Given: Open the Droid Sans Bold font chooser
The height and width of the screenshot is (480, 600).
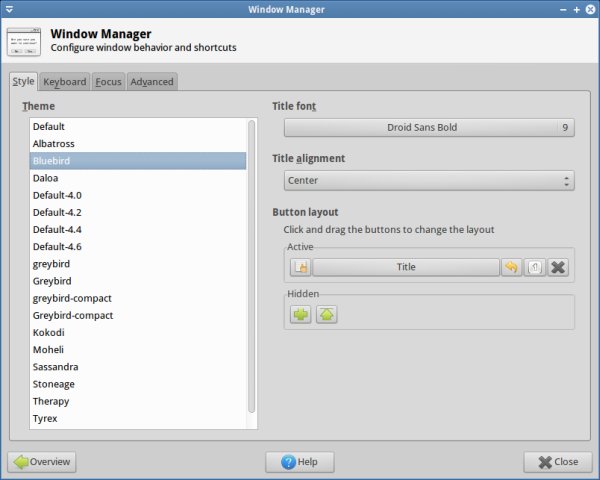Looking at the screenshot, I should tap(429, 127).
